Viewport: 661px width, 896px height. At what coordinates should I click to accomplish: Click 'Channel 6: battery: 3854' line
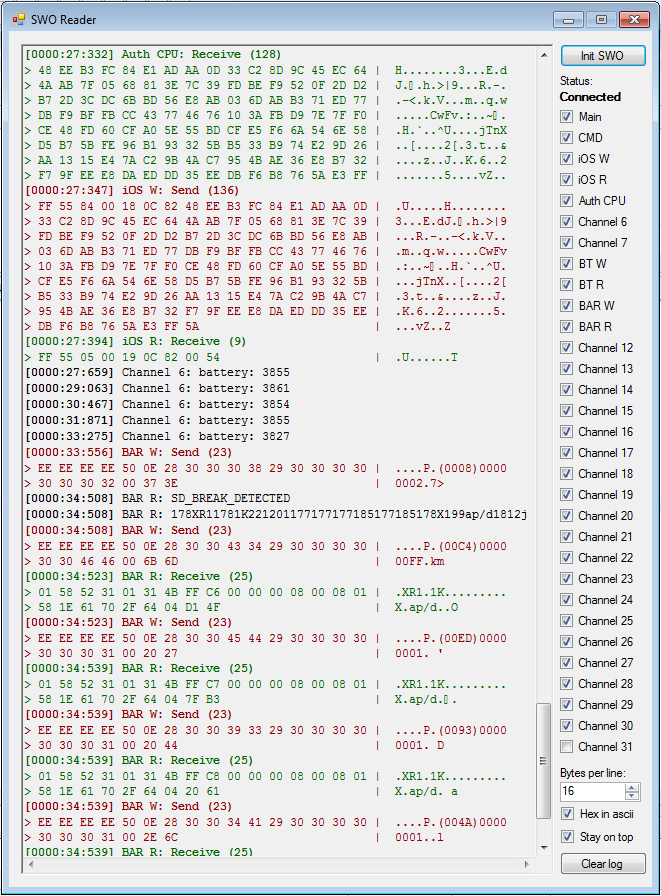tap(157, 405)
